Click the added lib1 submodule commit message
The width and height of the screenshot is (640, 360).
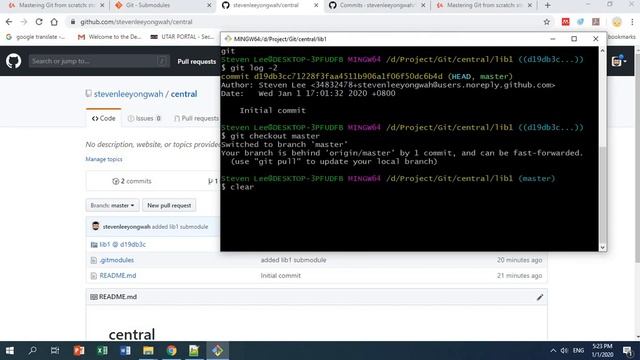[x=293, y=260]
